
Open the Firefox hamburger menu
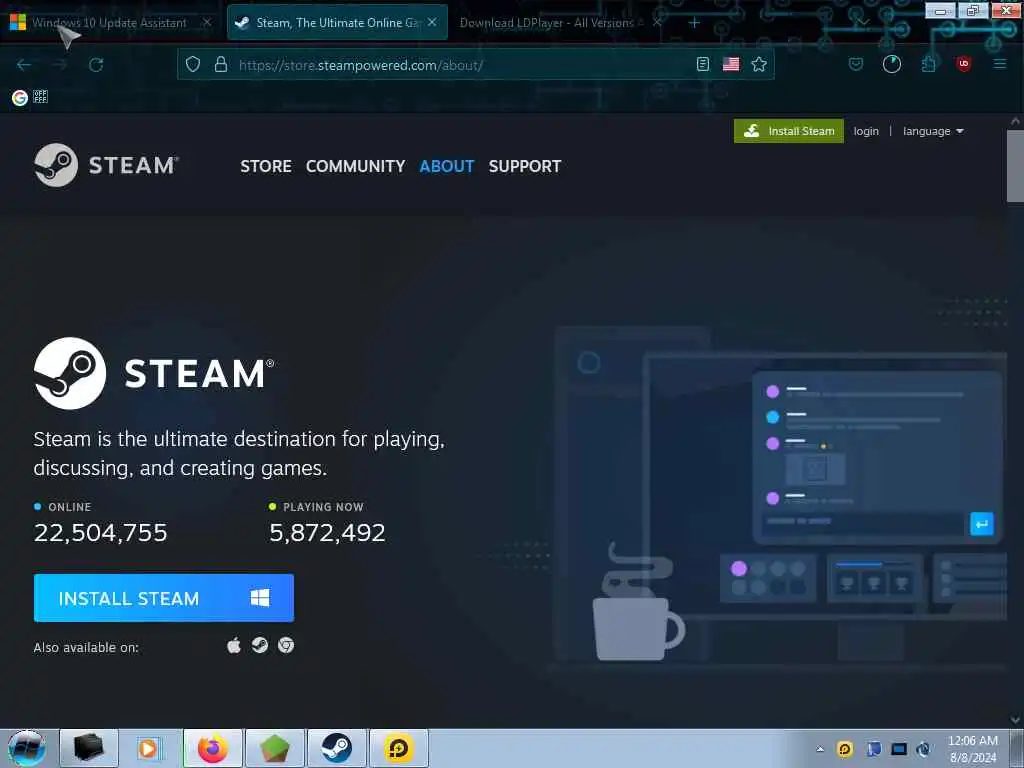pyautogui.click(x=999, y=64)
